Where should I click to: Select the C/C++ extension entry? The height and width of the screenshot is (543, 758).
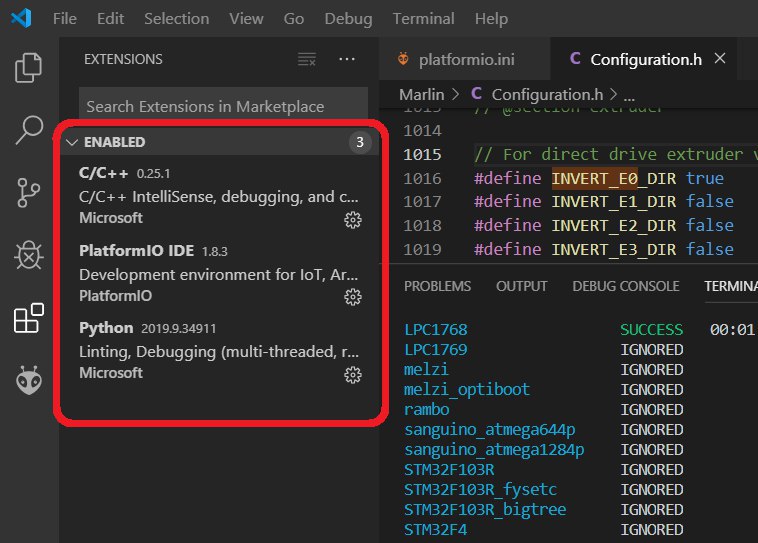[x=220, y=195]
